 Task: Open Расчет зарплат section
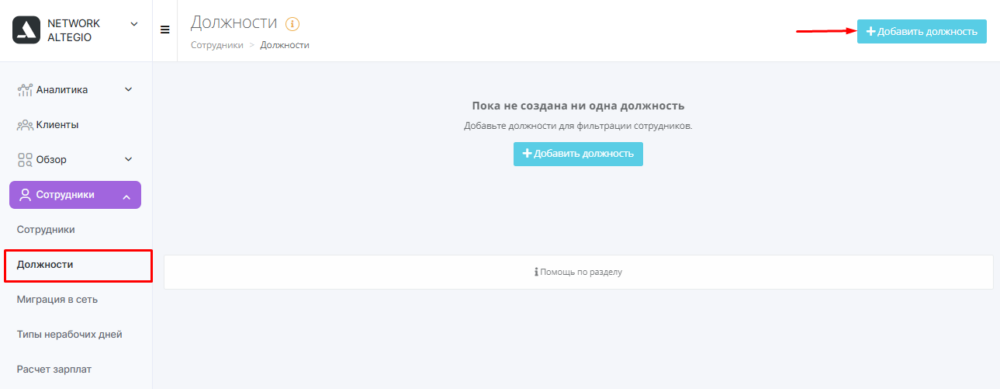[x=54, y=369]
